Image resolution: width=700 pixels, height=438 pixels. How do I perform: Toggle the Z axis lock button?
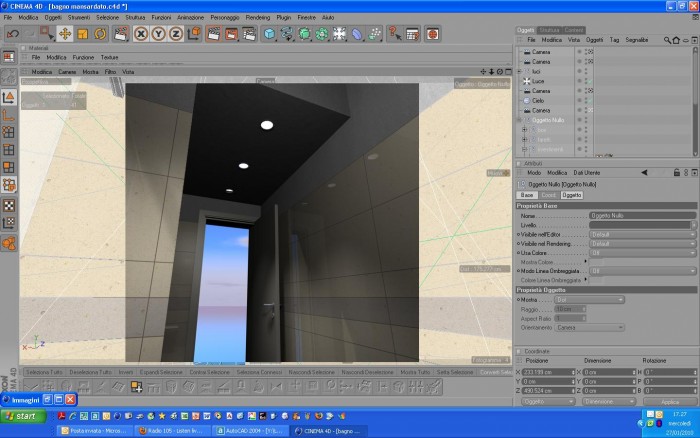(176, 34)
